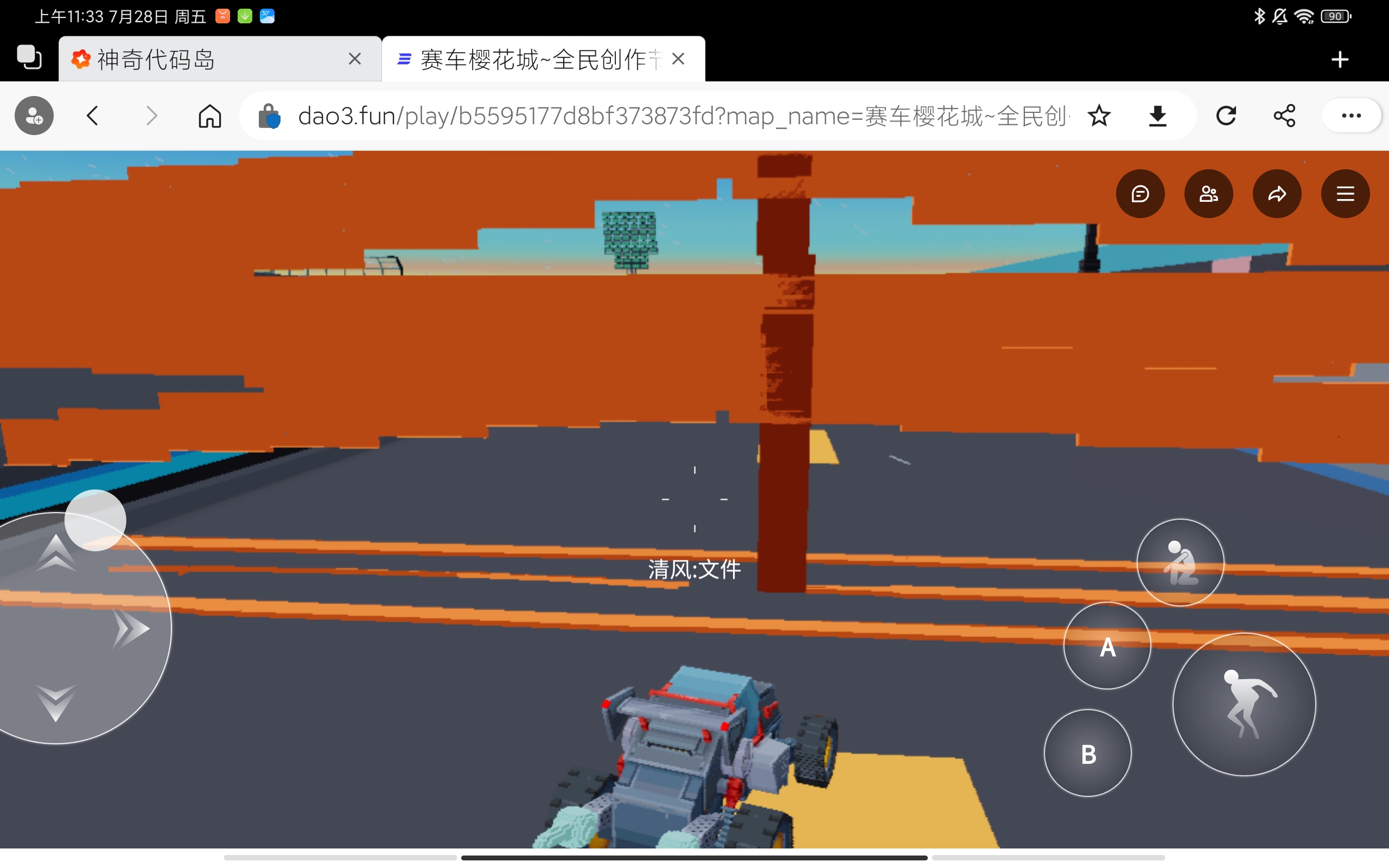This screenshot has width=1389, height=868.
Task: Tap the blue weather notification icon
Action: [267, 16]
